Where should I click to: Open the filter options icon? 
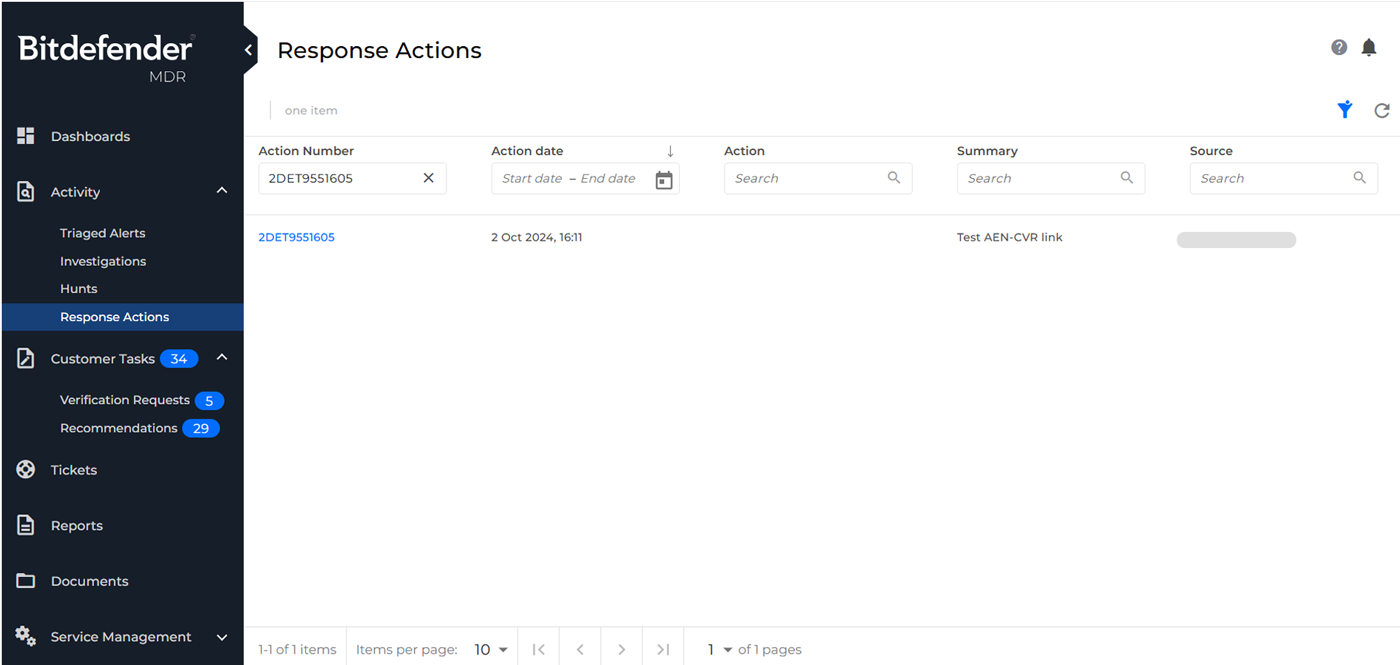1344,110
